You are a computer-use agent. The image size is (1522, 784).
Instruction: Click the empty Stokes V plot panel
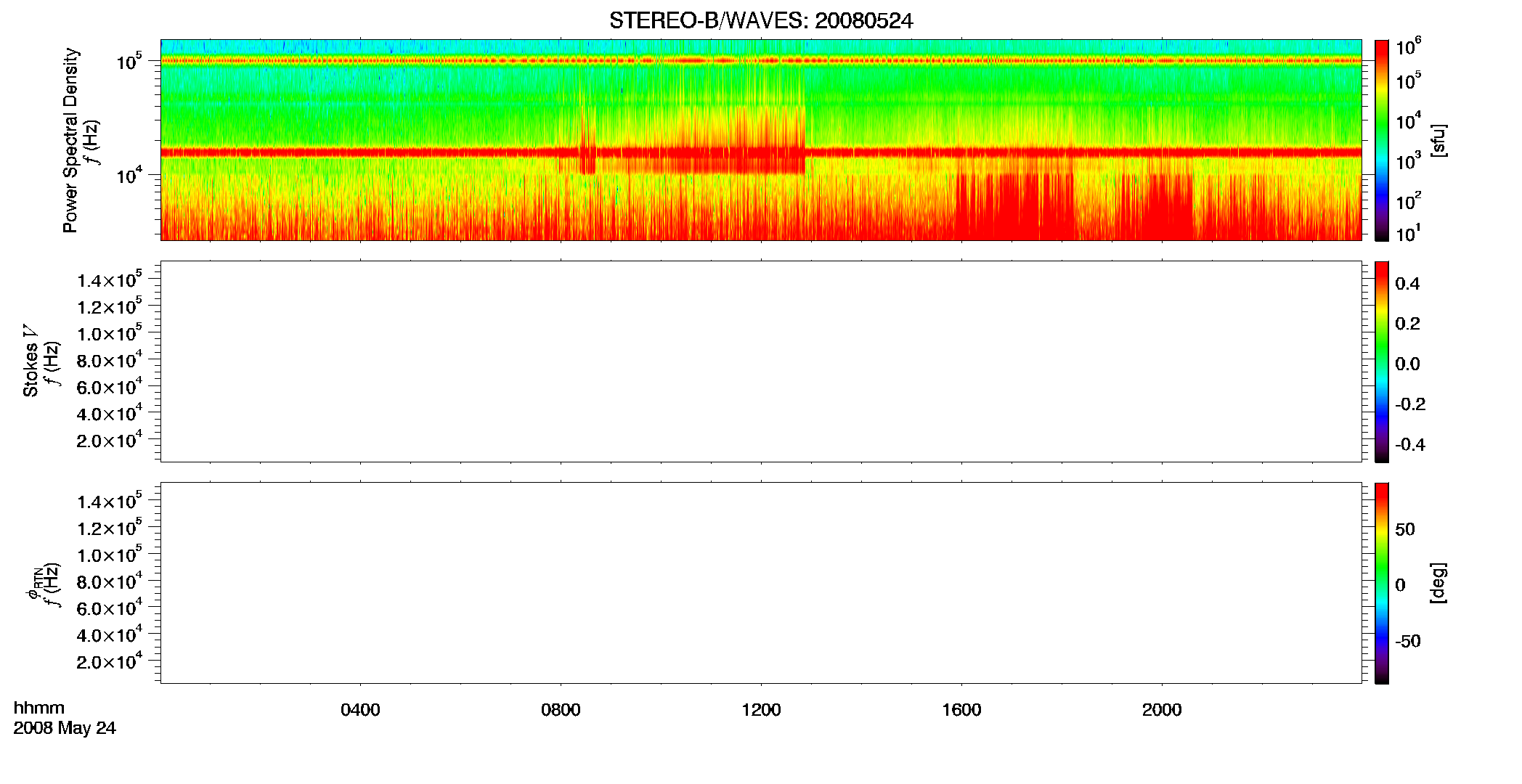click(761, 362)
